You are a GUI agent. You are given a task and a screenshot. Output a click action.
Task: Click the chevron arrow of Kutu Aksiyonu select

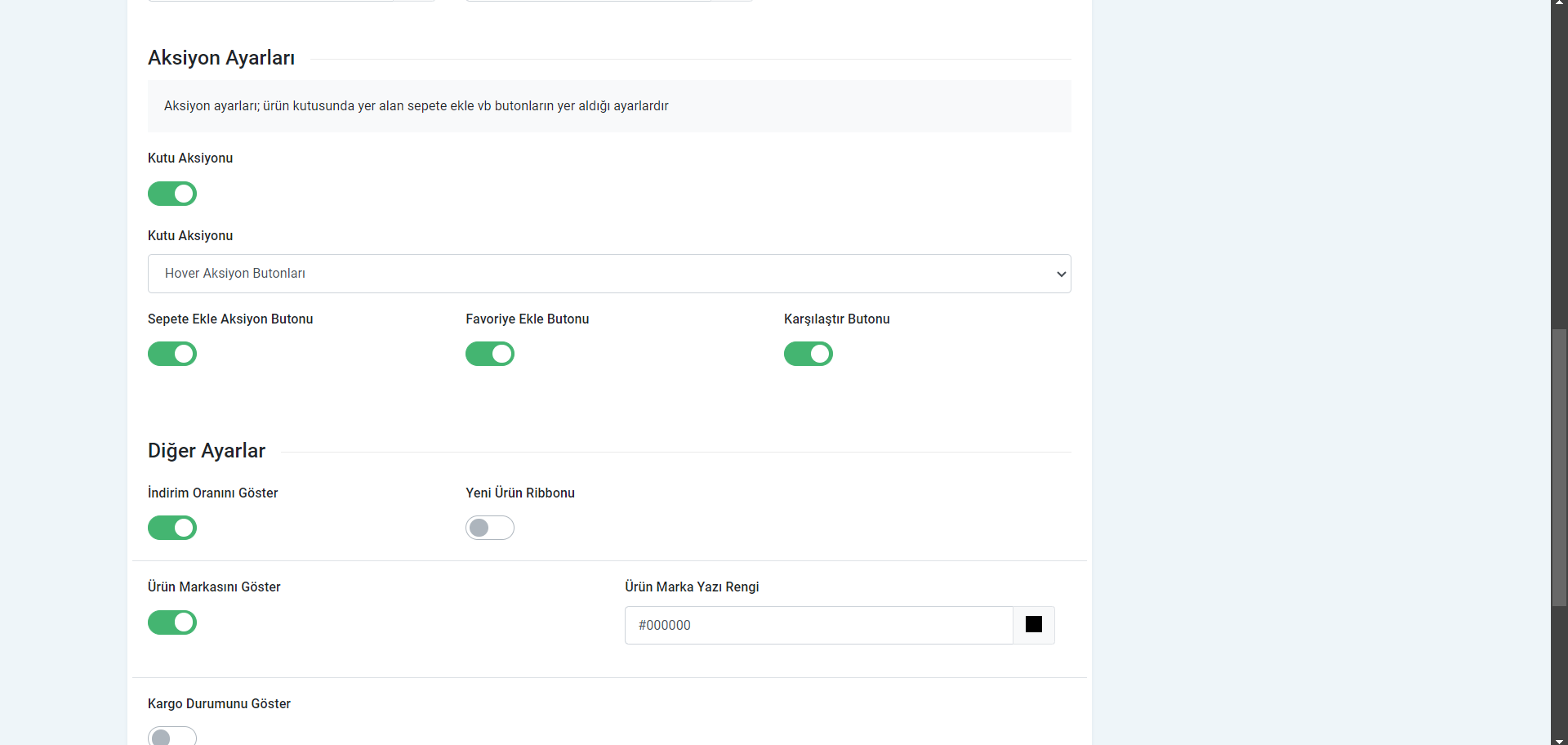coord(1061,274)
